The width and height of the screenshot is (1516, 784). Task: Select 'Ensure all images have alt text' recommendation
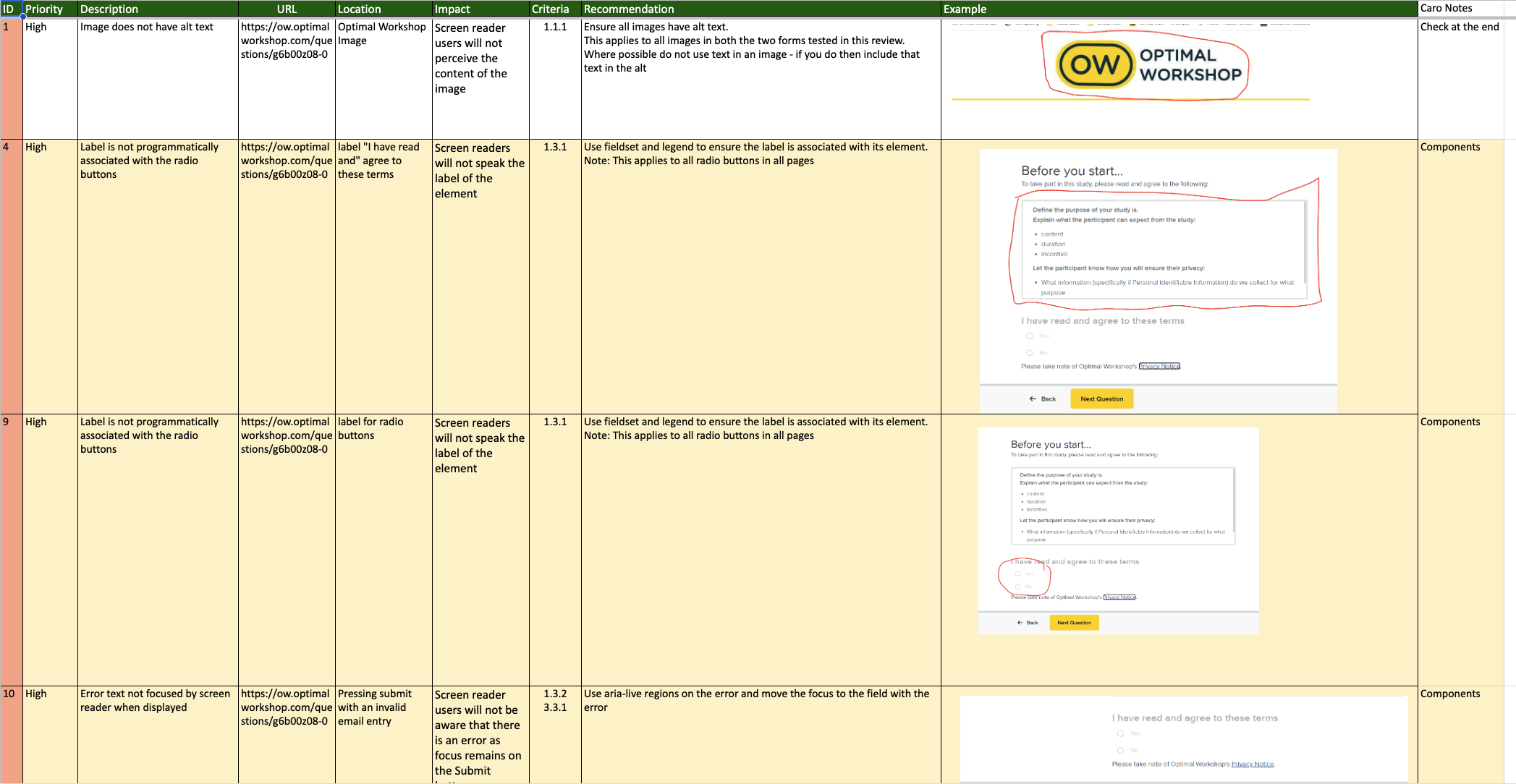(x=761, y=78)
